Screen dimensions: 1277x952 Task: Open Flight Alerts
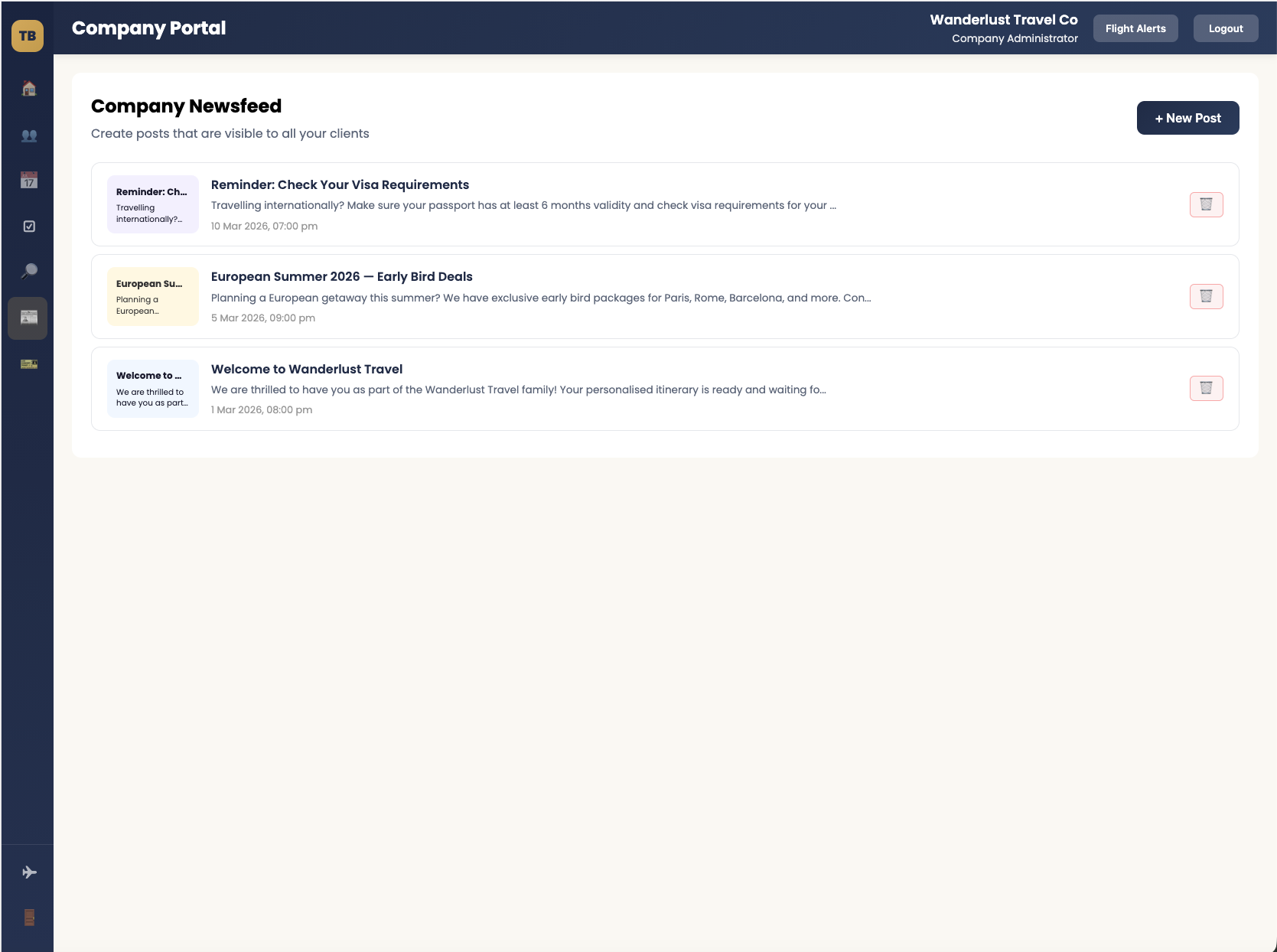pyautogui.click(x=1135, y=28)
